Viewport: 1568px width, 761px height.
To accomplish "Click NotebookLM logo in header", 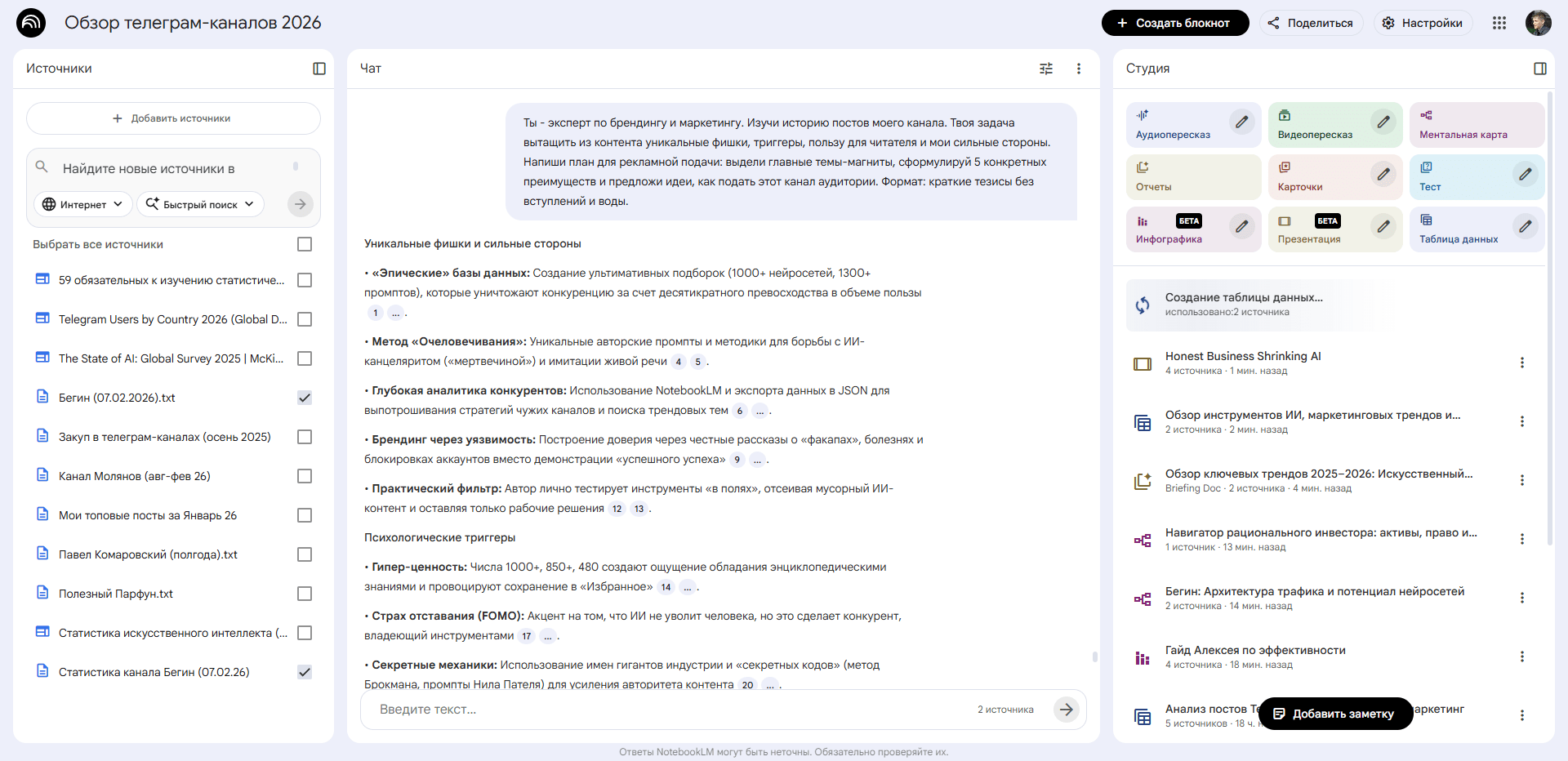I will (x=31, y=23).
